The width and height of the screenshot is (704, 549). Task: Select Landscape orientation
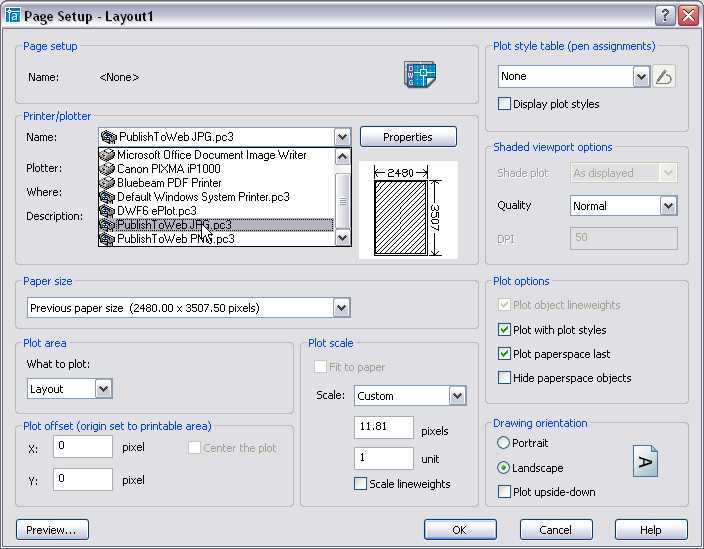point(503,468)
